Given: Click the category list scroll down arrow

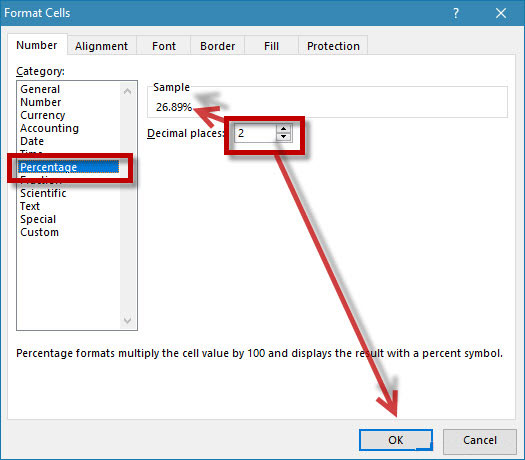Looking at the screenshot, I should point(127,320).
